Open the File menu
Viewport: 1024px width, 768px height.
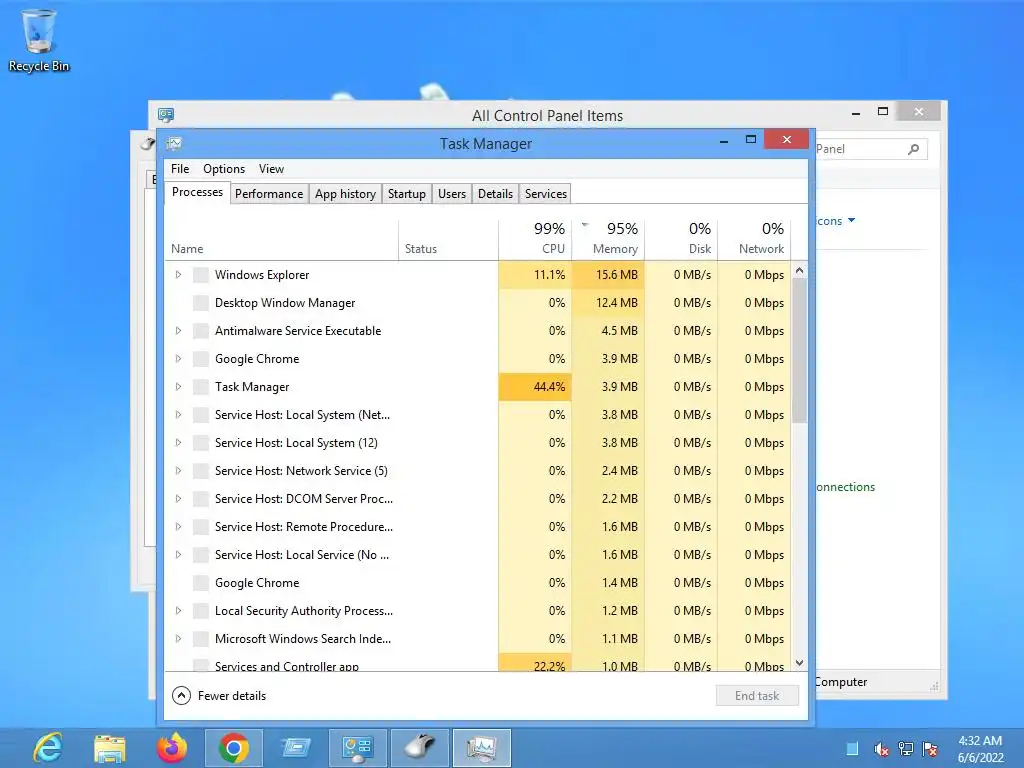[180, 168]
